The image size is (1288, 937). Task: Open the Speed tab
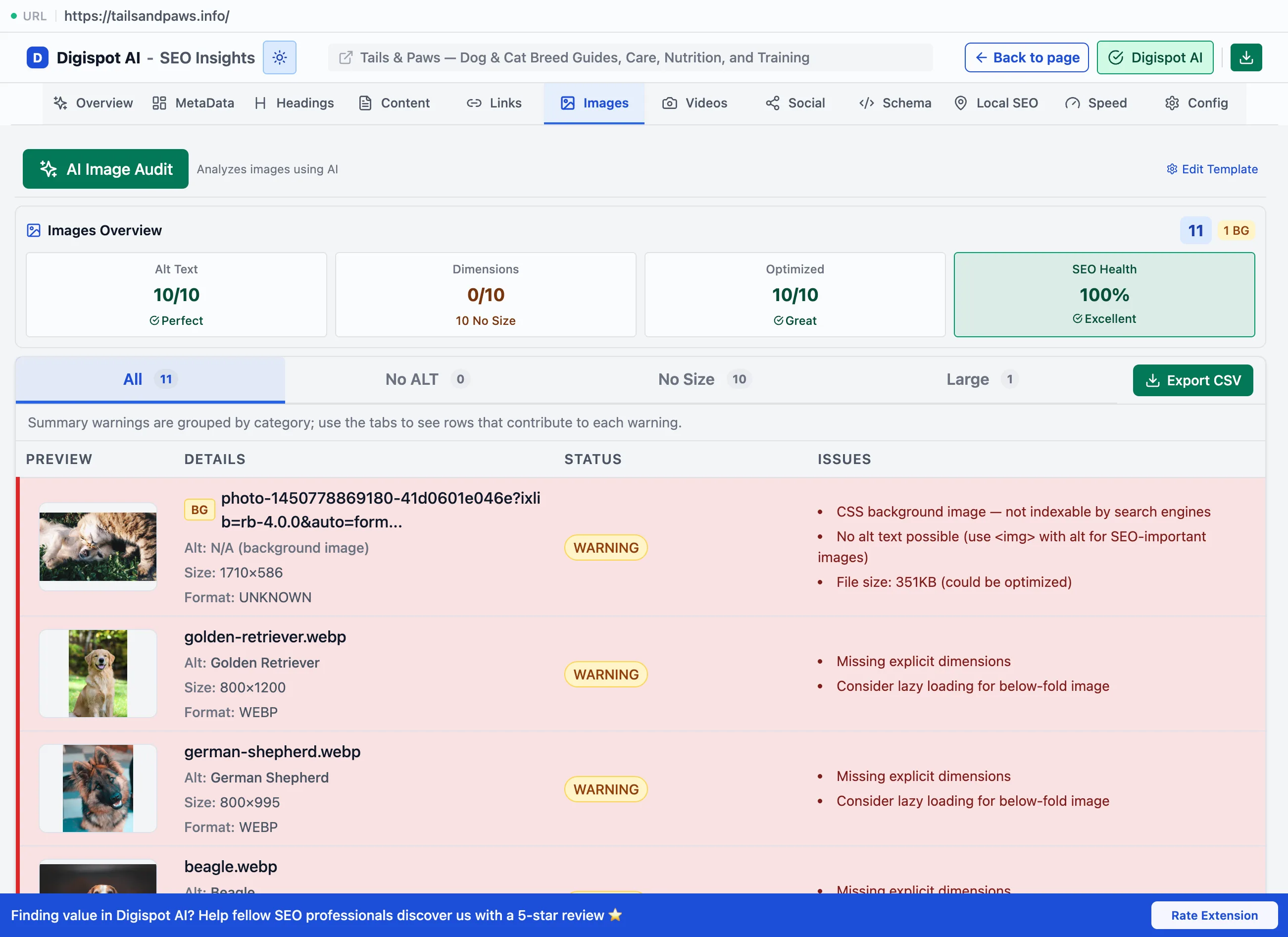1095,103
